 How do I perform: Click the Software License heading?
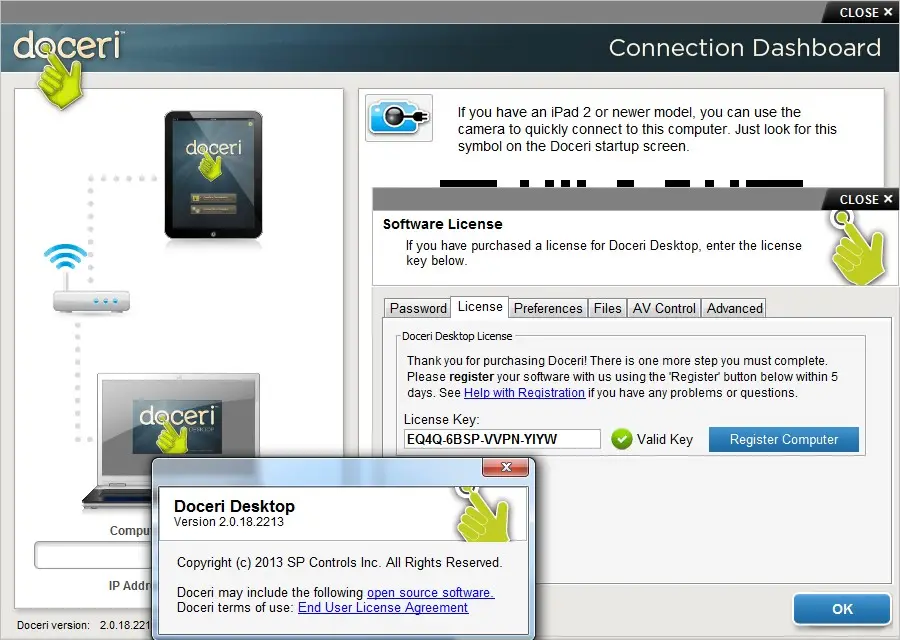pyautogui.click(x=443, y=224)
